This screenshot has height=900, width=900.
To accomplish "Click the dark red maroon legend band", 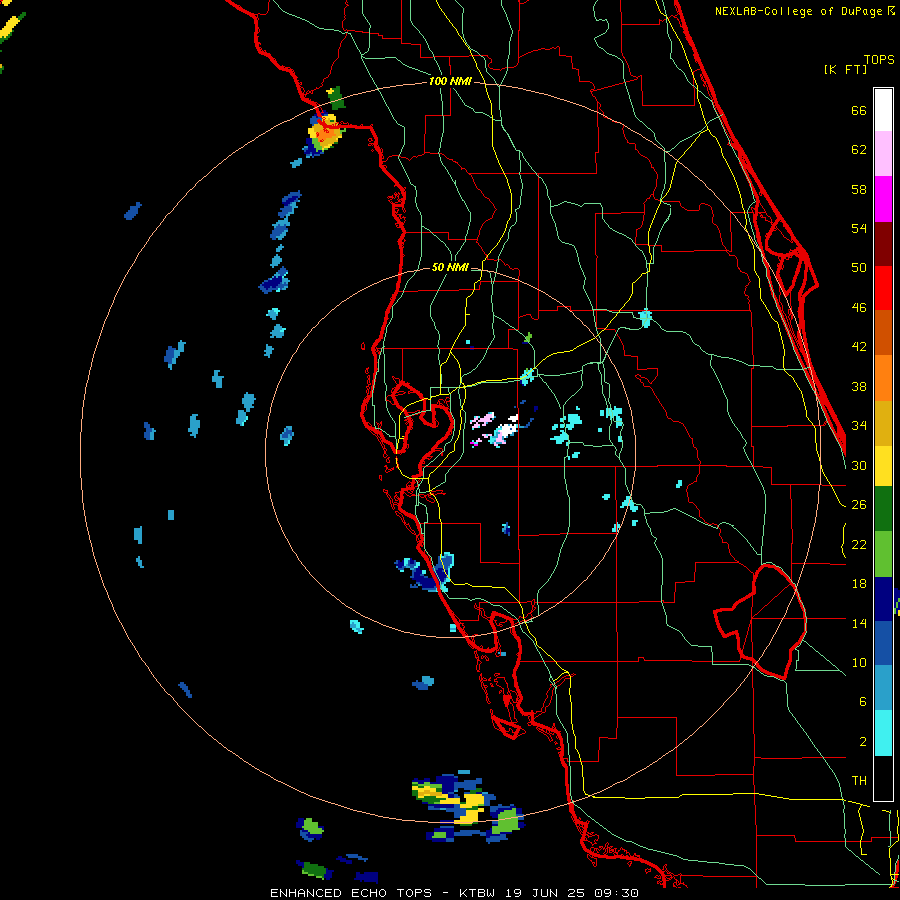I will 883,244.
